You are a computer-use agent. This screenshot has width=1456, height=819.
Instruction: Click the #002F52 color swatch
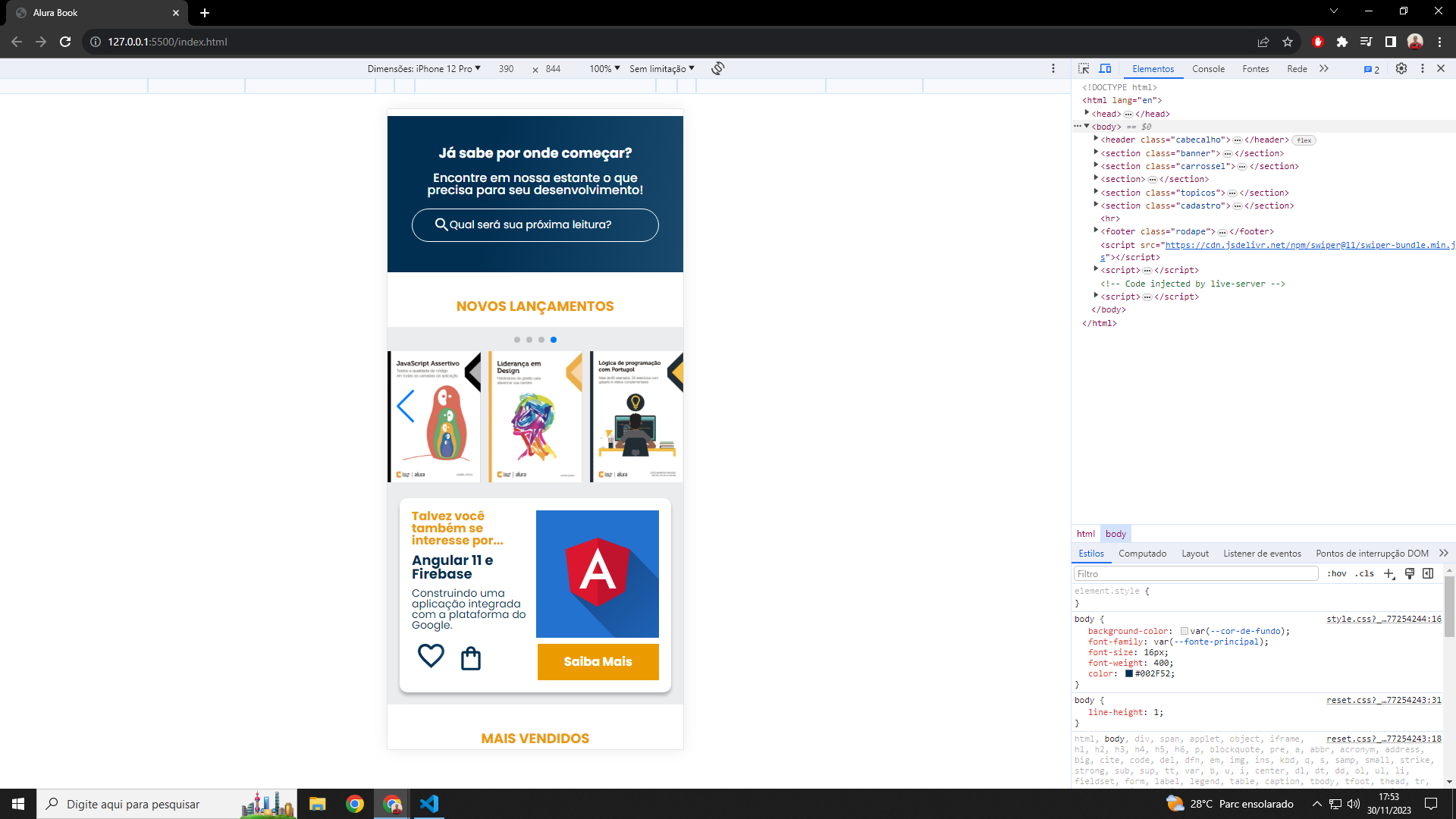[x=1128, y=673]
